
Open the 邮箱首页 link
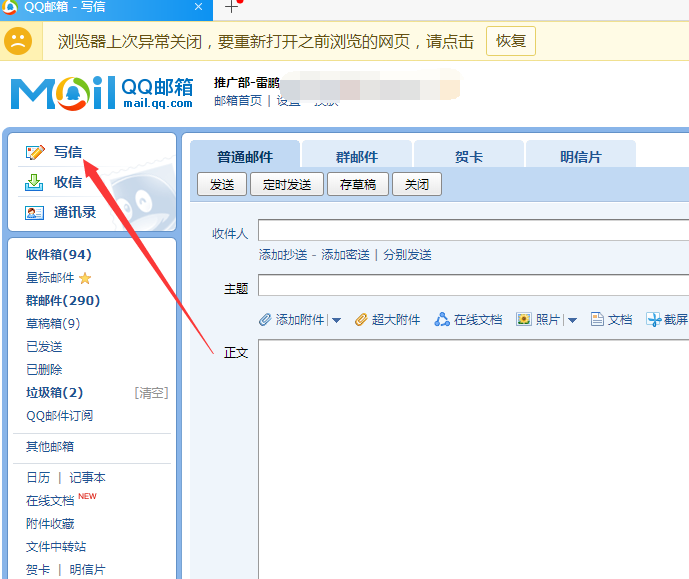point(238,101)
